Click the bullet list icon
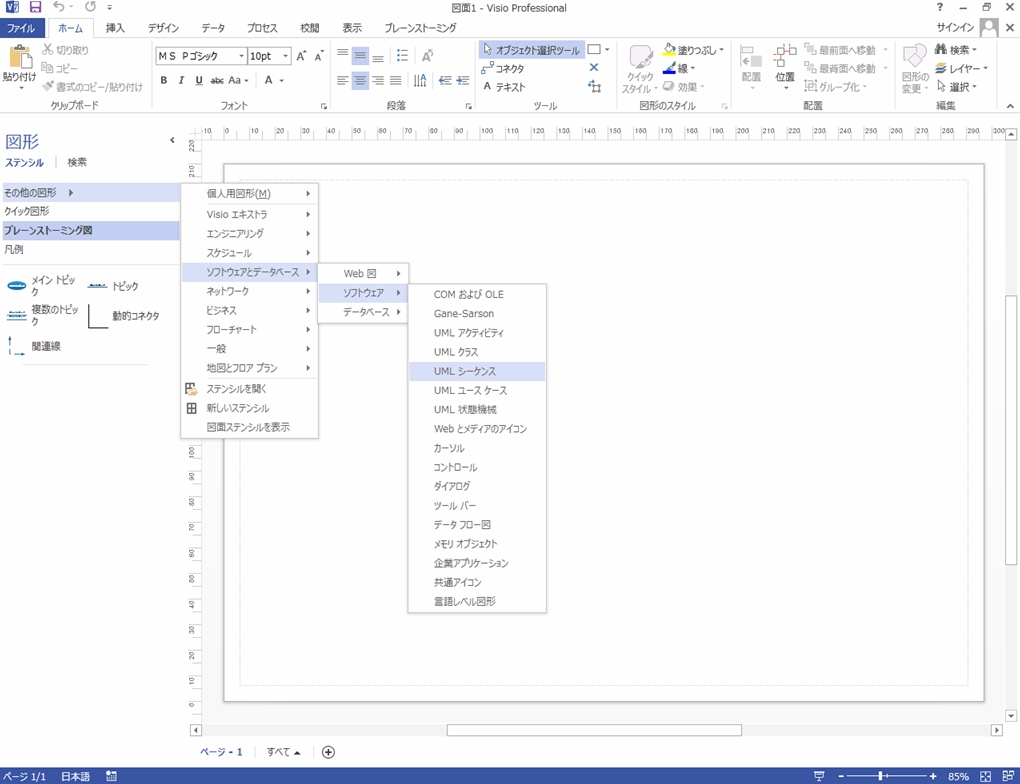 click(x=402, y=56)
